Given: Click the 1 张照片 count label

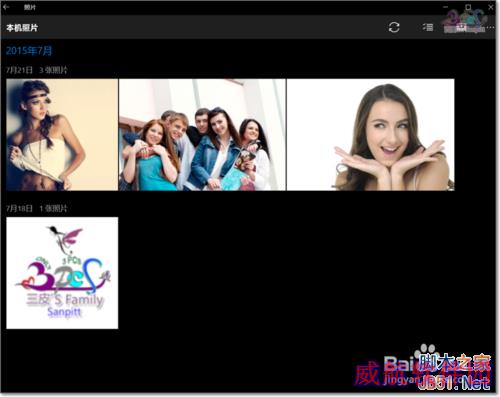Looking at the screenshot, I should 53,209.
